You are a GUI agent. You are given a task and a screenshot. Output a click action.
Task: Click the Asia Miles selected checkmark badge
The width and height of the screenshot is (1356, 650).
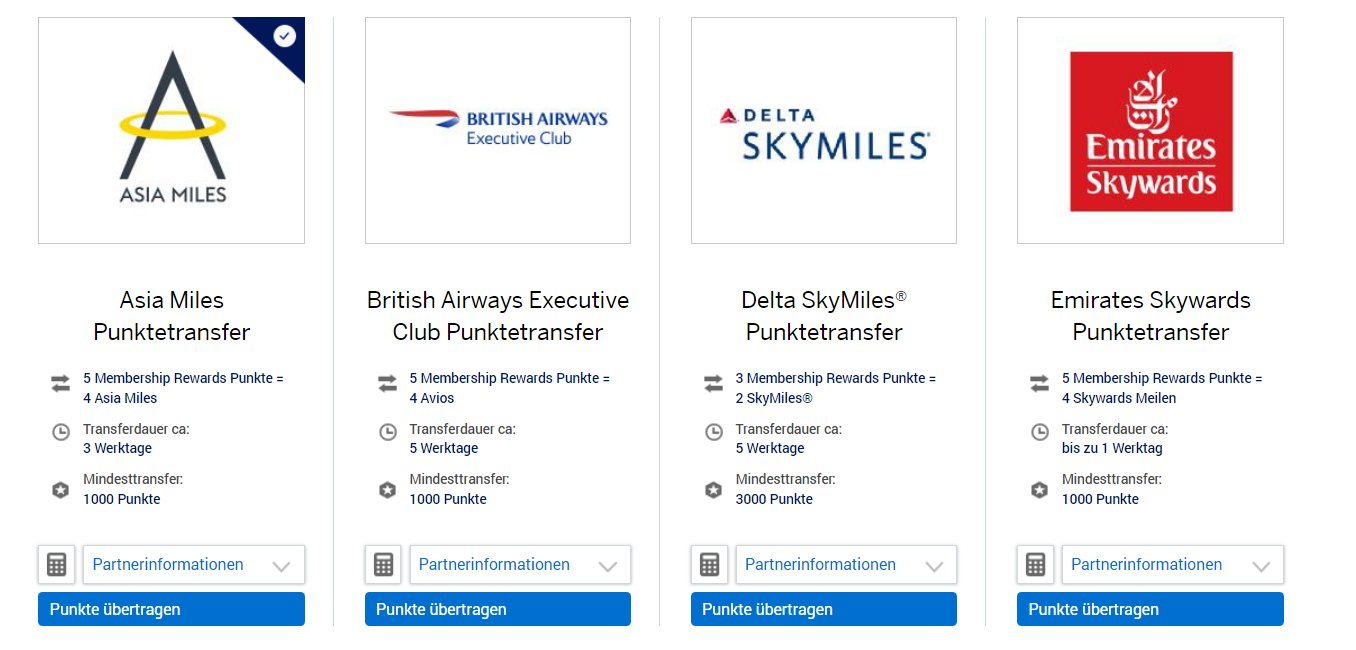[x=285, y=36]
